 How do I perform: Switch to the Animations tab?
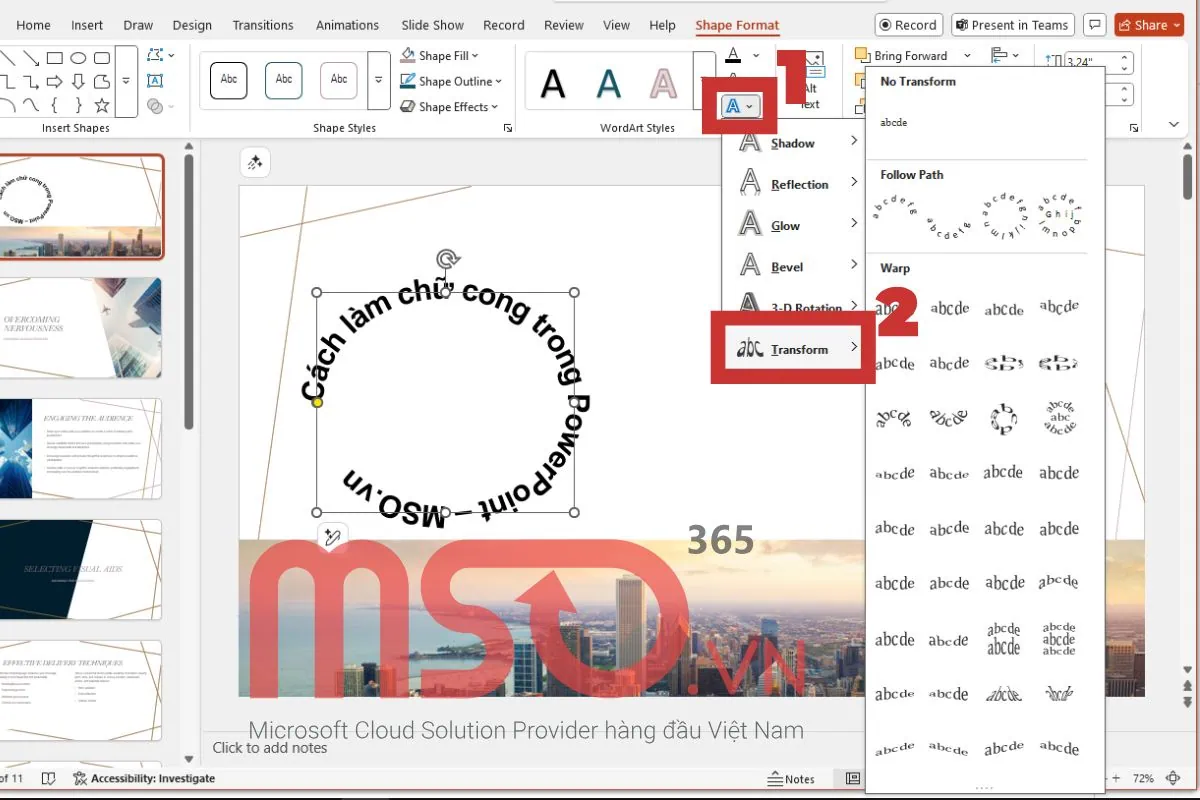coord(347,25)
